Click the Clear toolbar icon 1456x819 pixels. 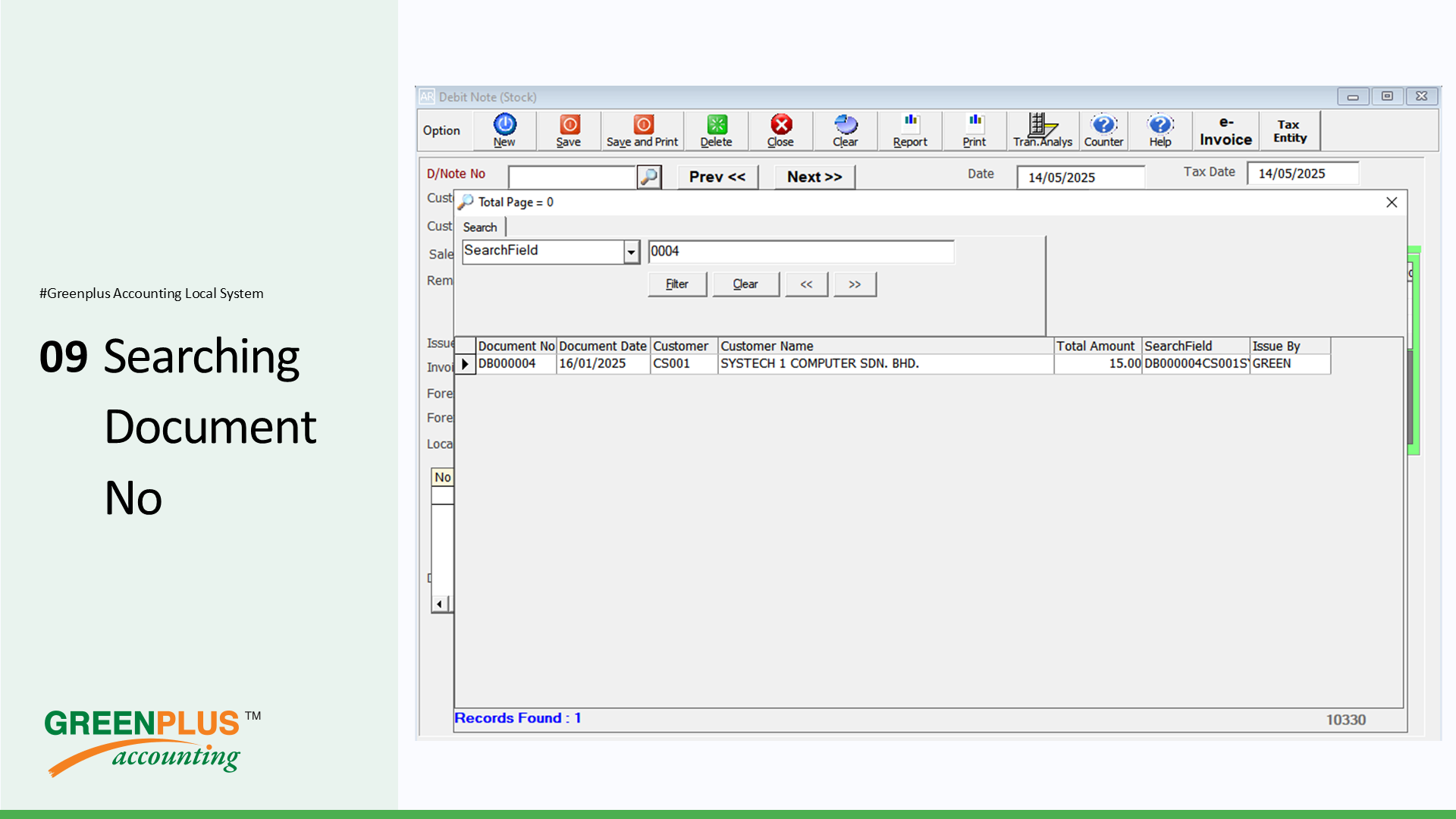[845, 130]
